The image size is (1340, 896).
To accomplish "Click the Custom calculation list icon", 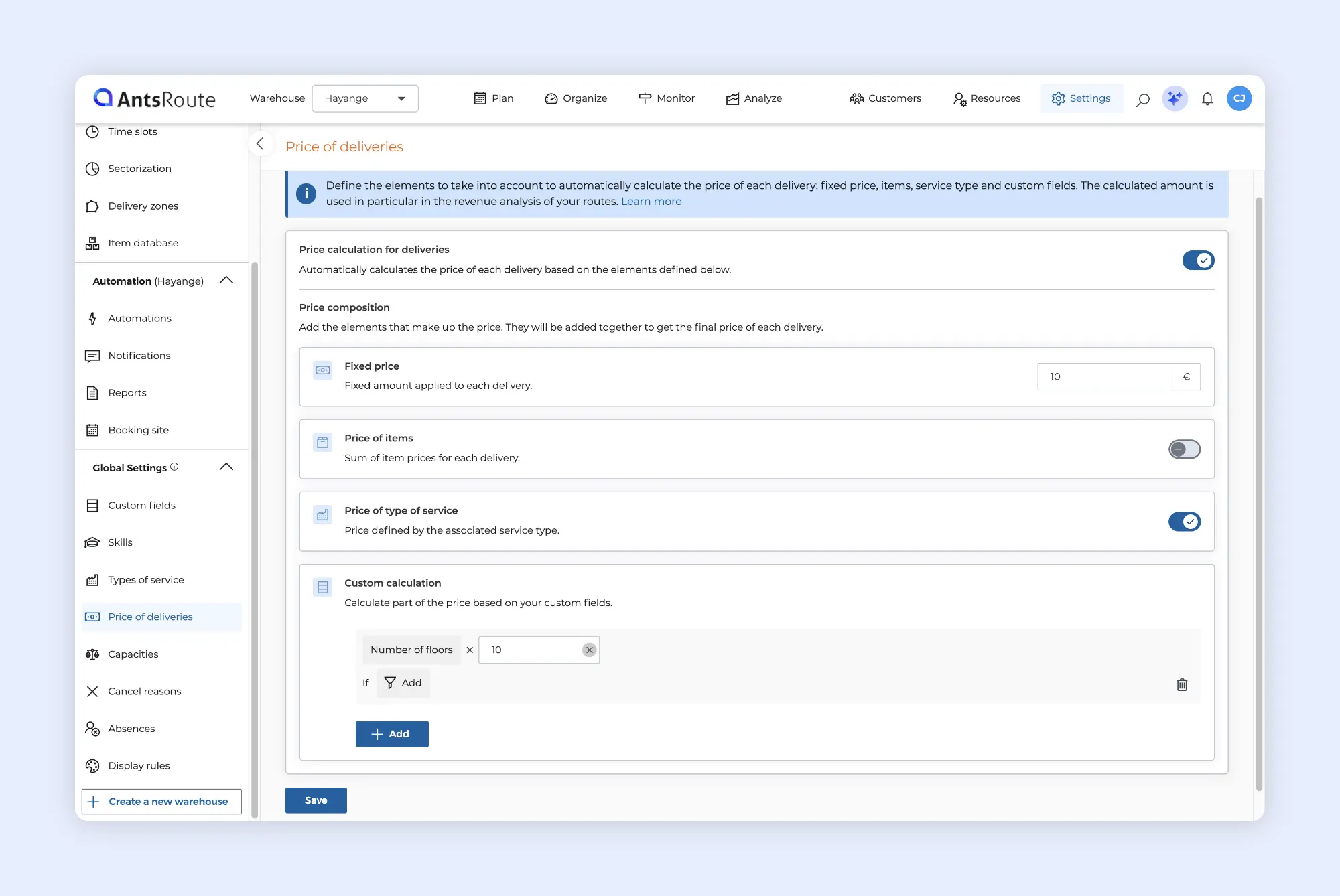I will [x=323, y=587].
